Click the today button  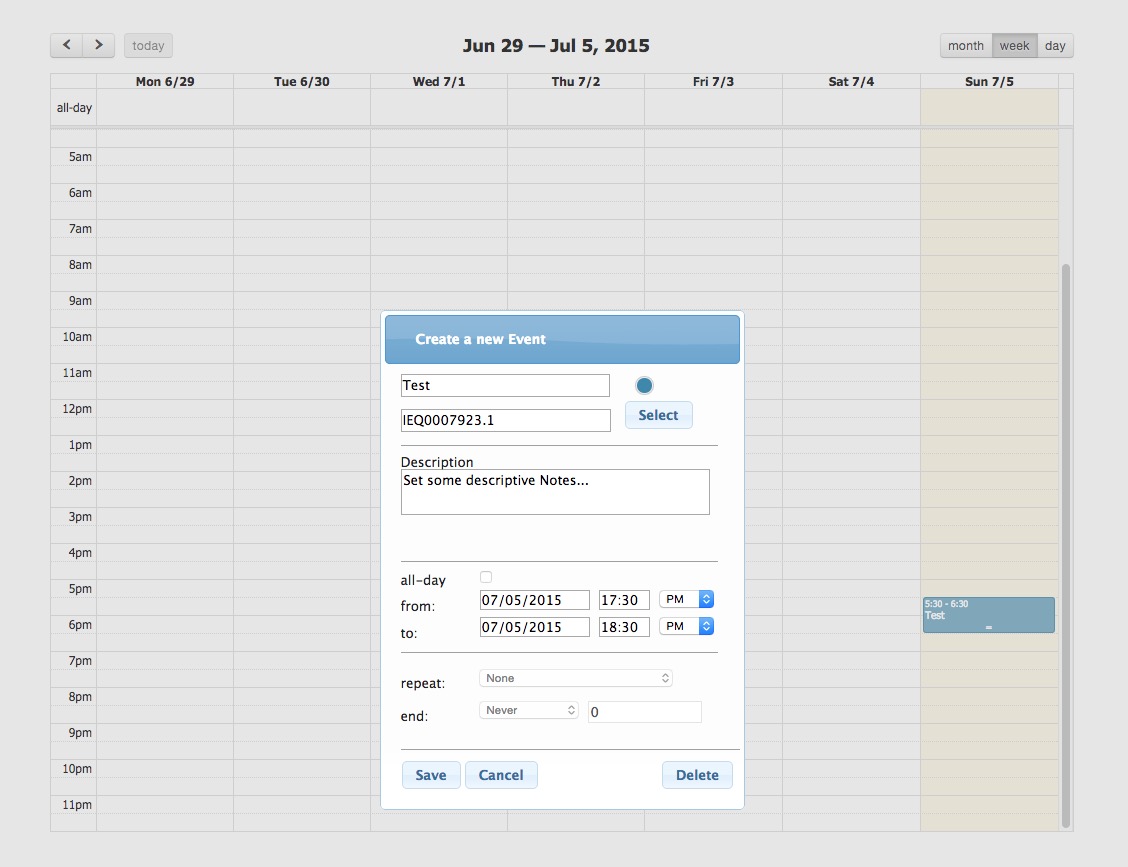click(148, 45)
